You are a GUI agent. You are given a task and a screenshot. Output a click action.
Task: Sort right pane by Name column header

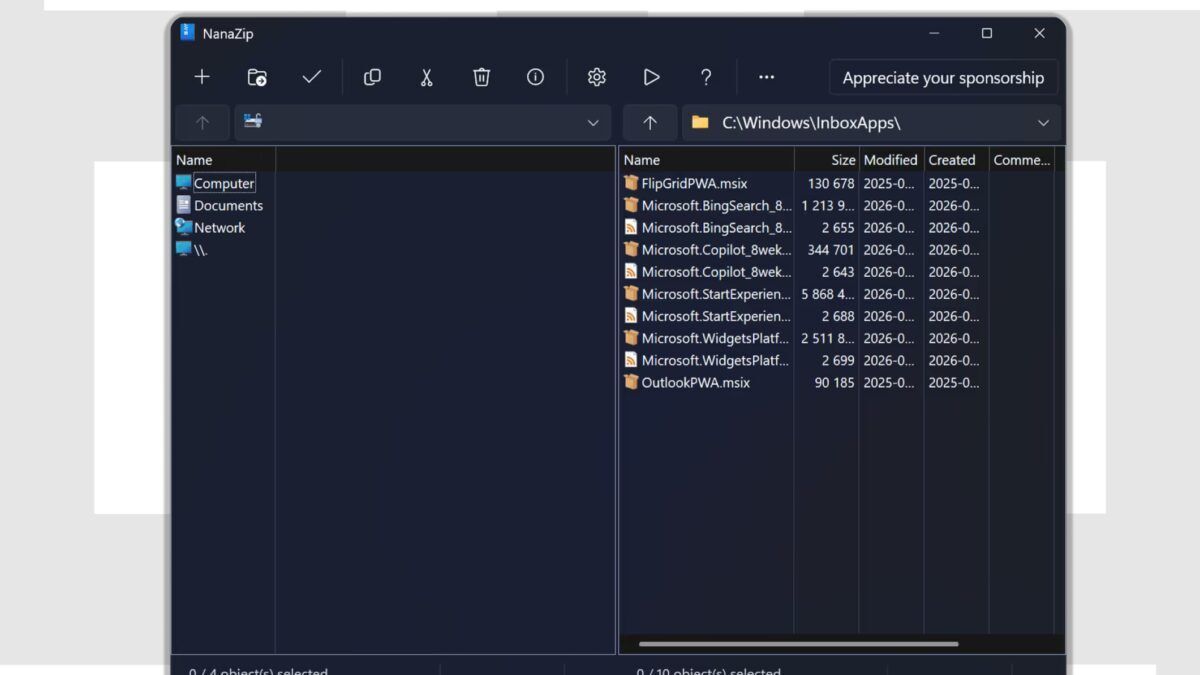pyautogui.click(x=707, y=160)
